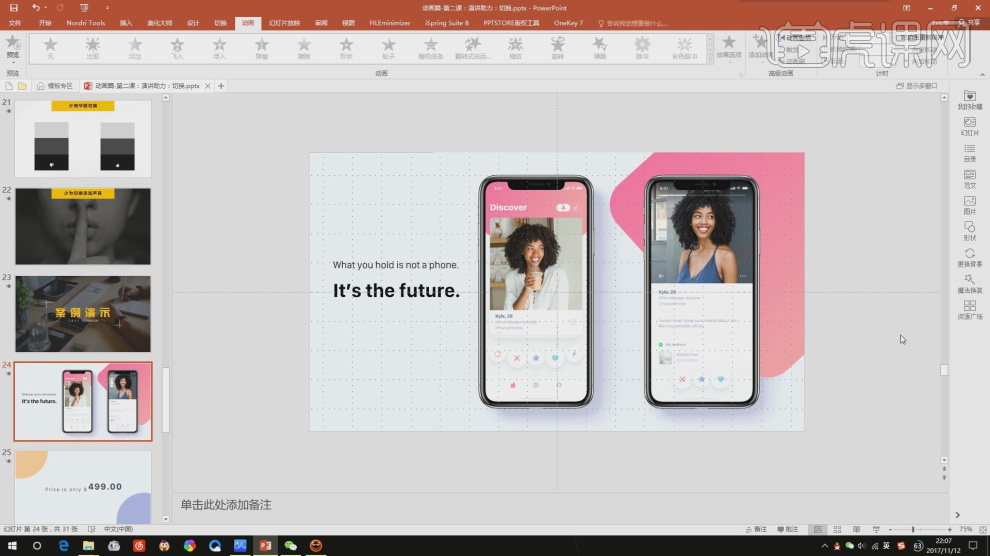
Task: Toggle 批注 comments in the status bar
Action: [x=787, y=529]
